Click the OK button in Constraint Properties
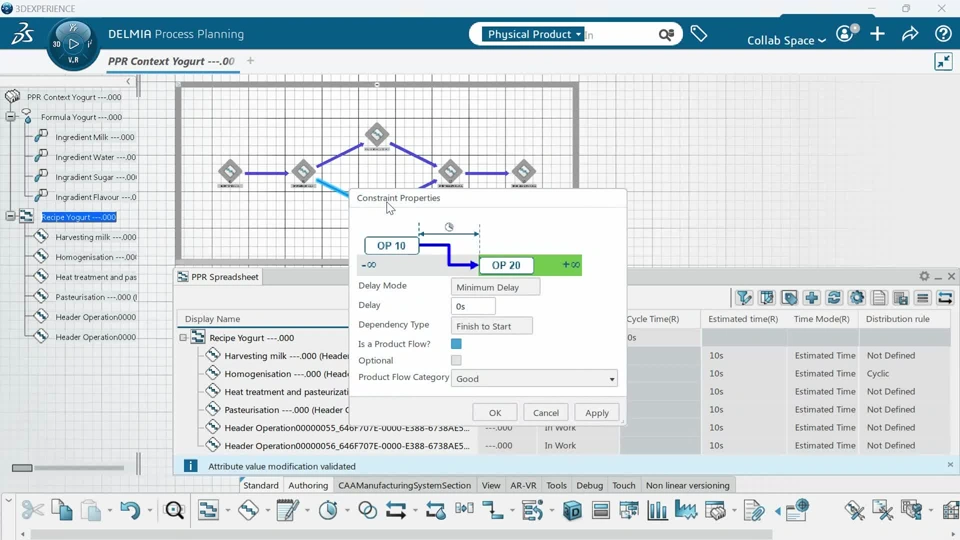This screenshot has height=540, width=960. tap(495, 412)
